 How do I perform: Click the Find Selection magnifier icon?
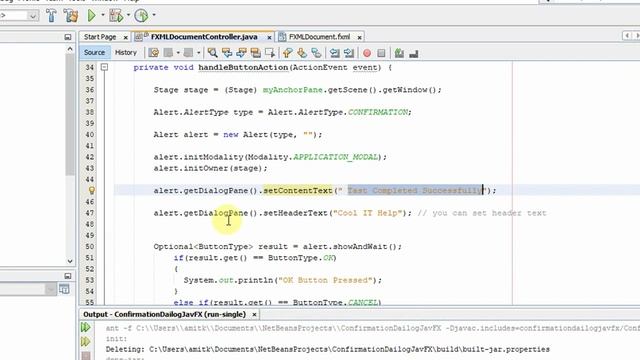click(x=212, y=53)
